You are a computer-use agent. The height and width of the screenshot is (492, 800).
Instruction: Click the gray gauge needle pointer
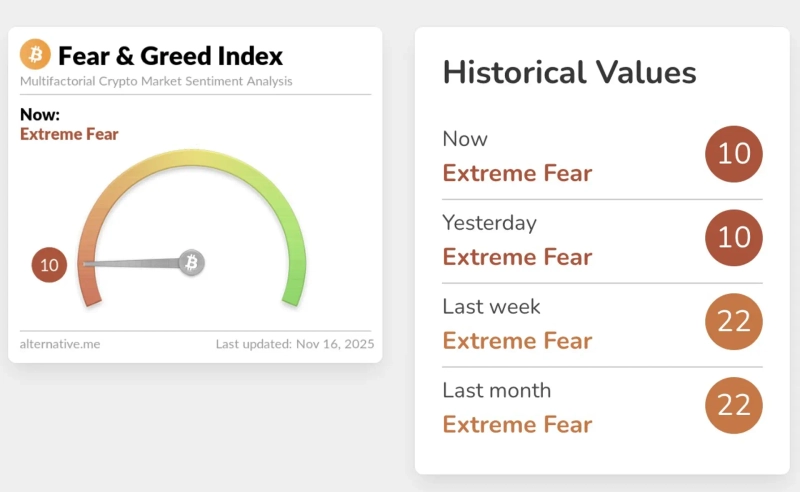tap(130, 264)
